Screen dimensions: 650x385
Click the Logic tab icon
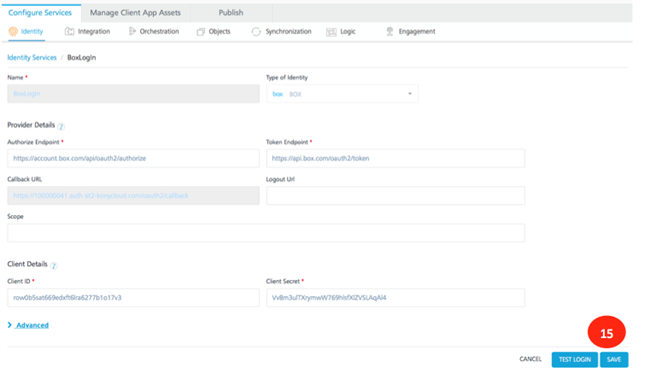[x=331, y=32]
